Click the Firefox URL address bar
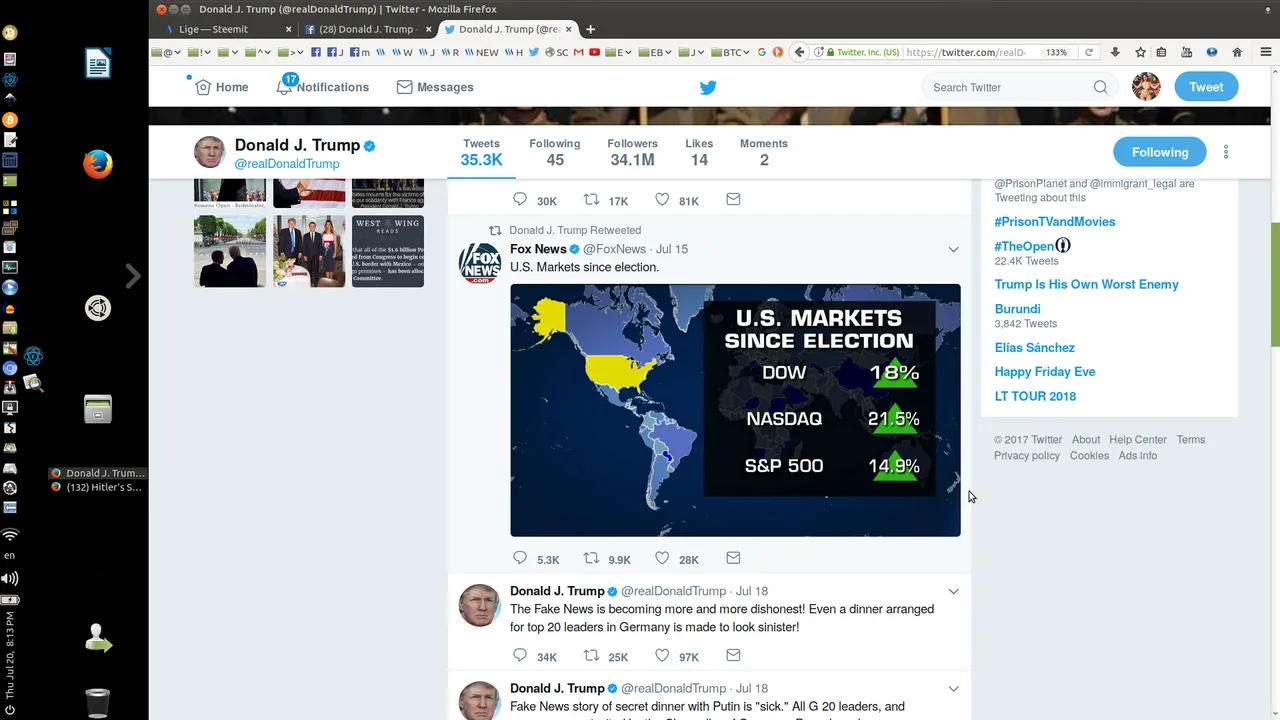1280x720 pixels. pyautogui.click(x=965, y=52)
